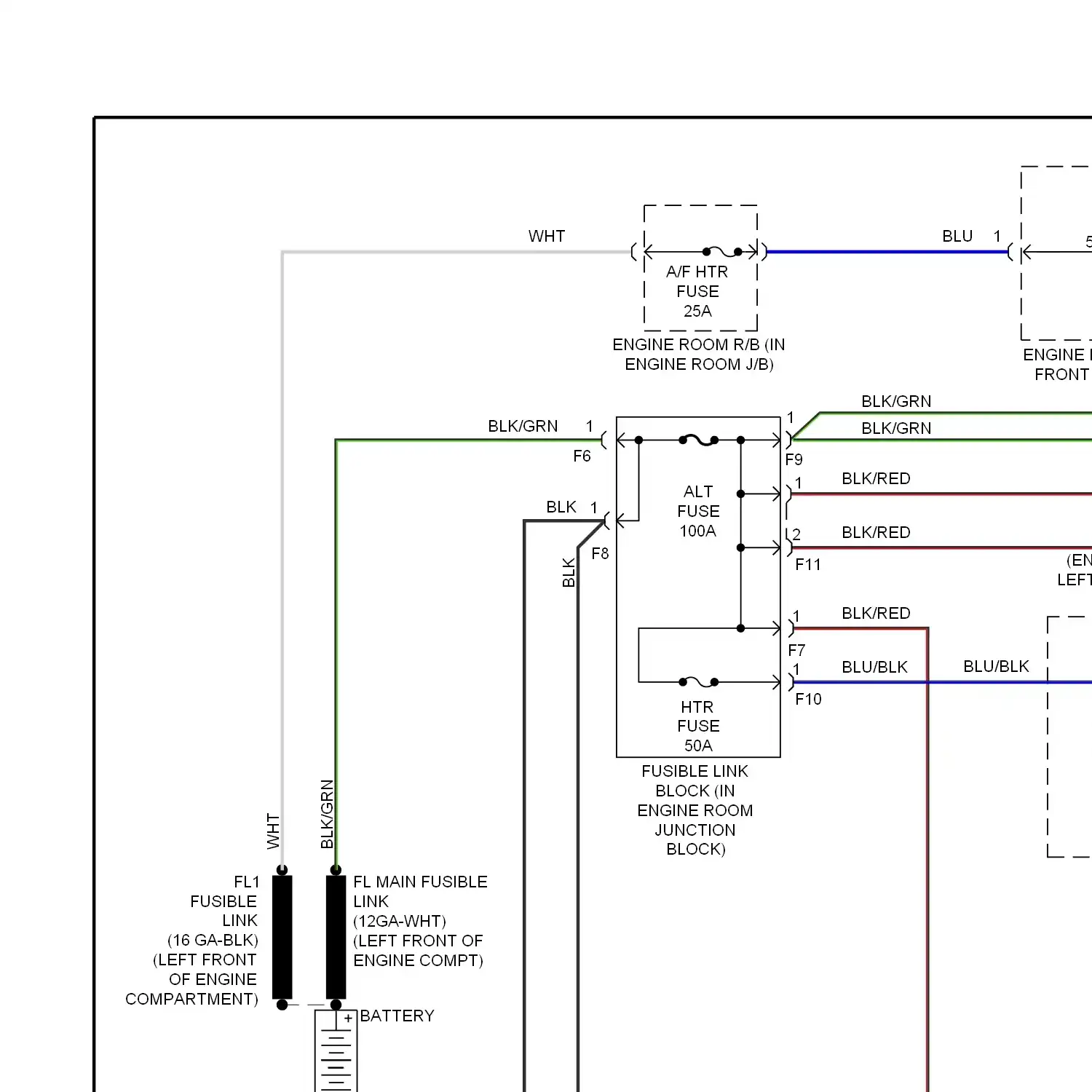Click the BLK/RED label near F7
Image resolution: width=1092 pixels, height=1092 pixels.
pyautogui.click(x=876, y=613)
